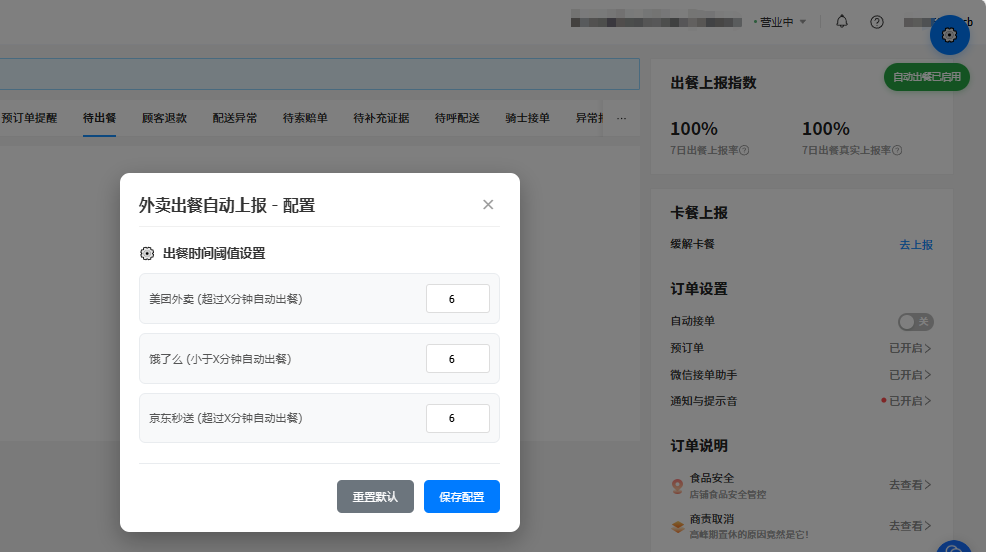The height and width of the screenshot is (552, 986).
Task: Switch to the 预订单提醒 tab
Action: tap(29, 118)
